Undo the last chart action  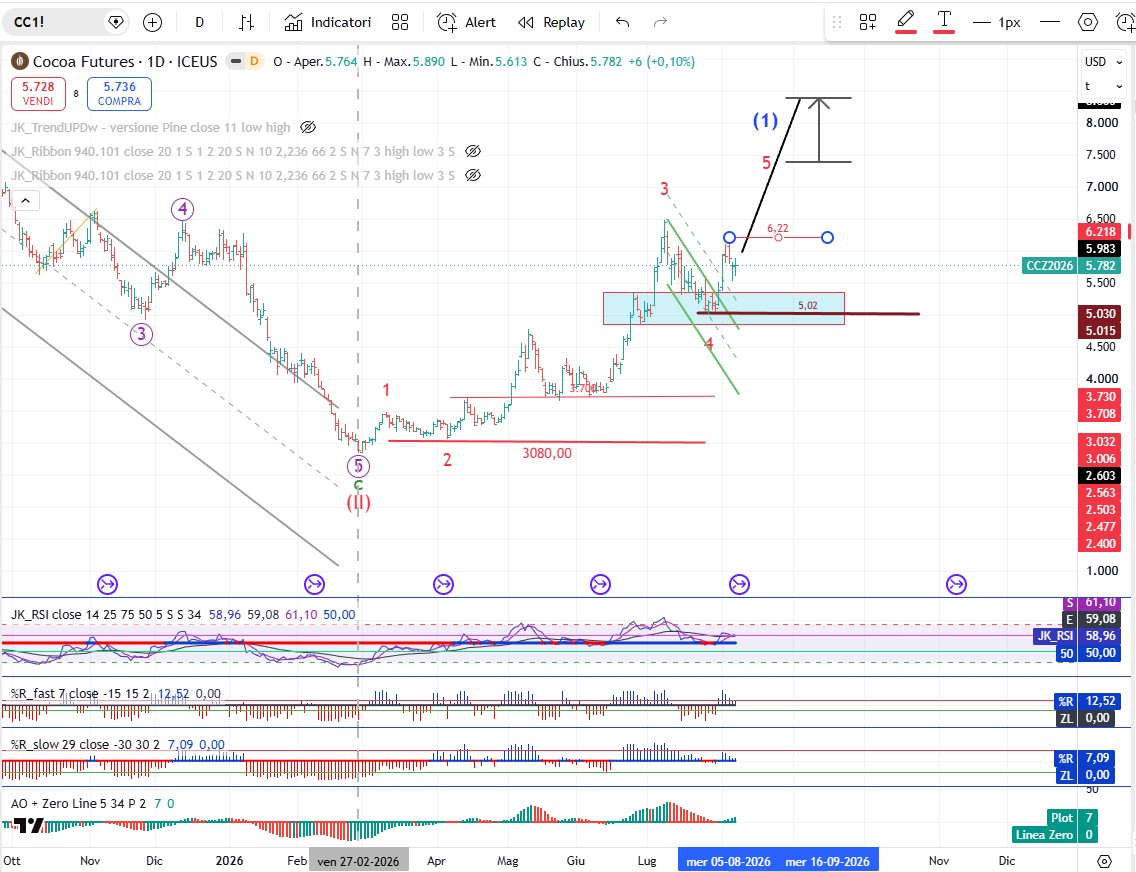[x=622, y=22]
